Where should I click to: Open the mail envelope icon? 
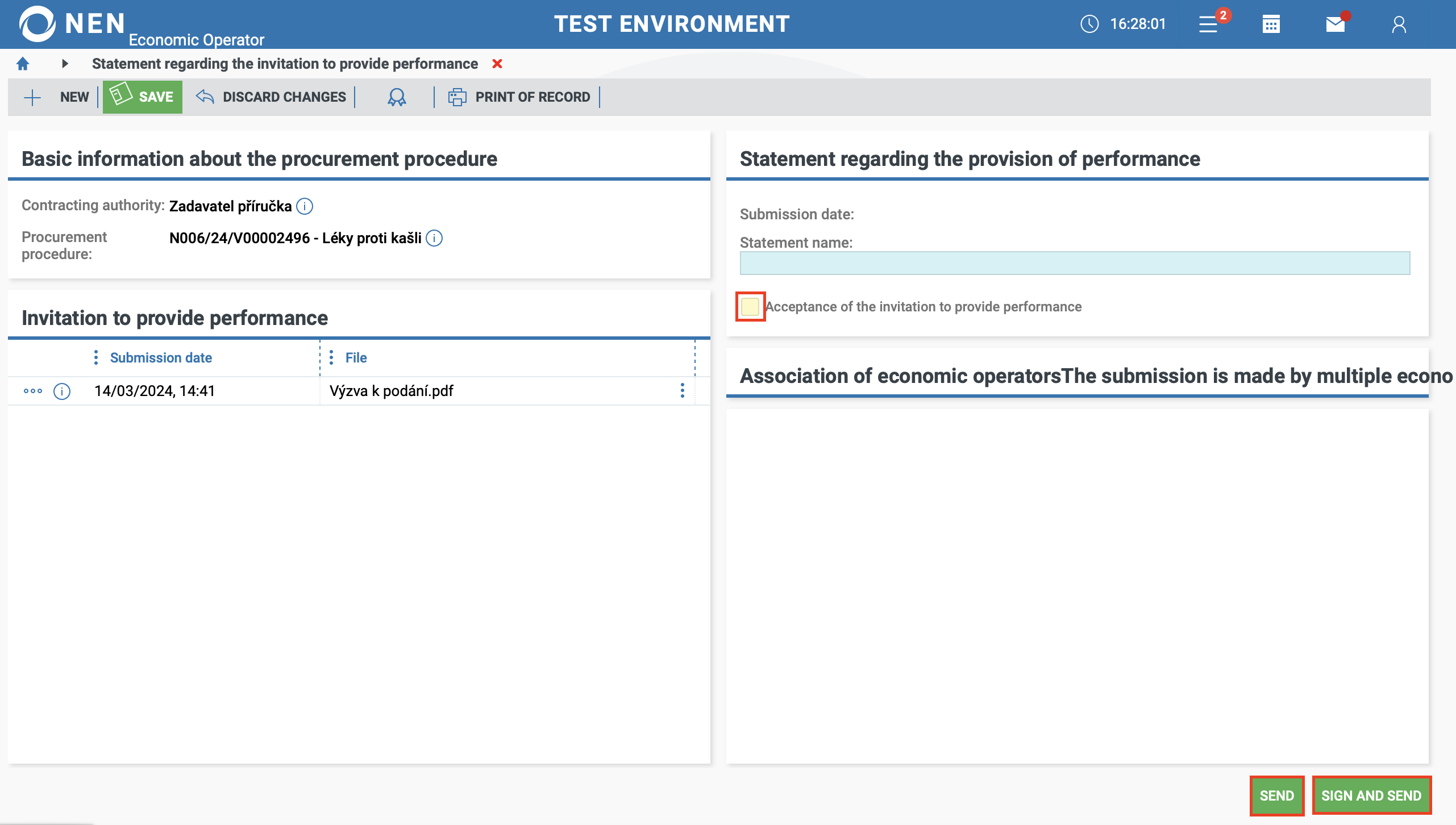[1335, 24]
